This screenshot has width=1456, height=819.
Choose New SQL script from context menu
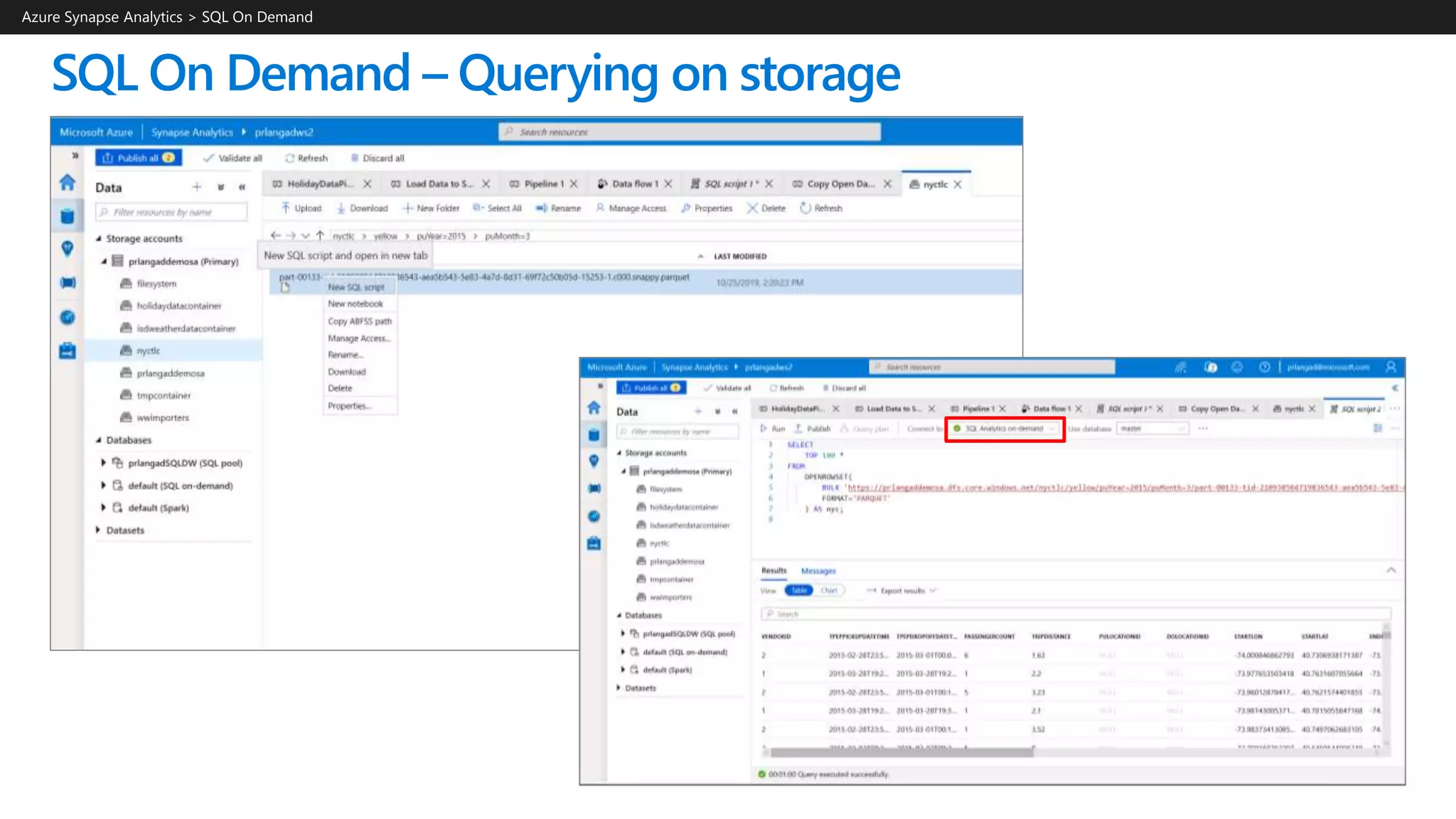pos(359,287)
